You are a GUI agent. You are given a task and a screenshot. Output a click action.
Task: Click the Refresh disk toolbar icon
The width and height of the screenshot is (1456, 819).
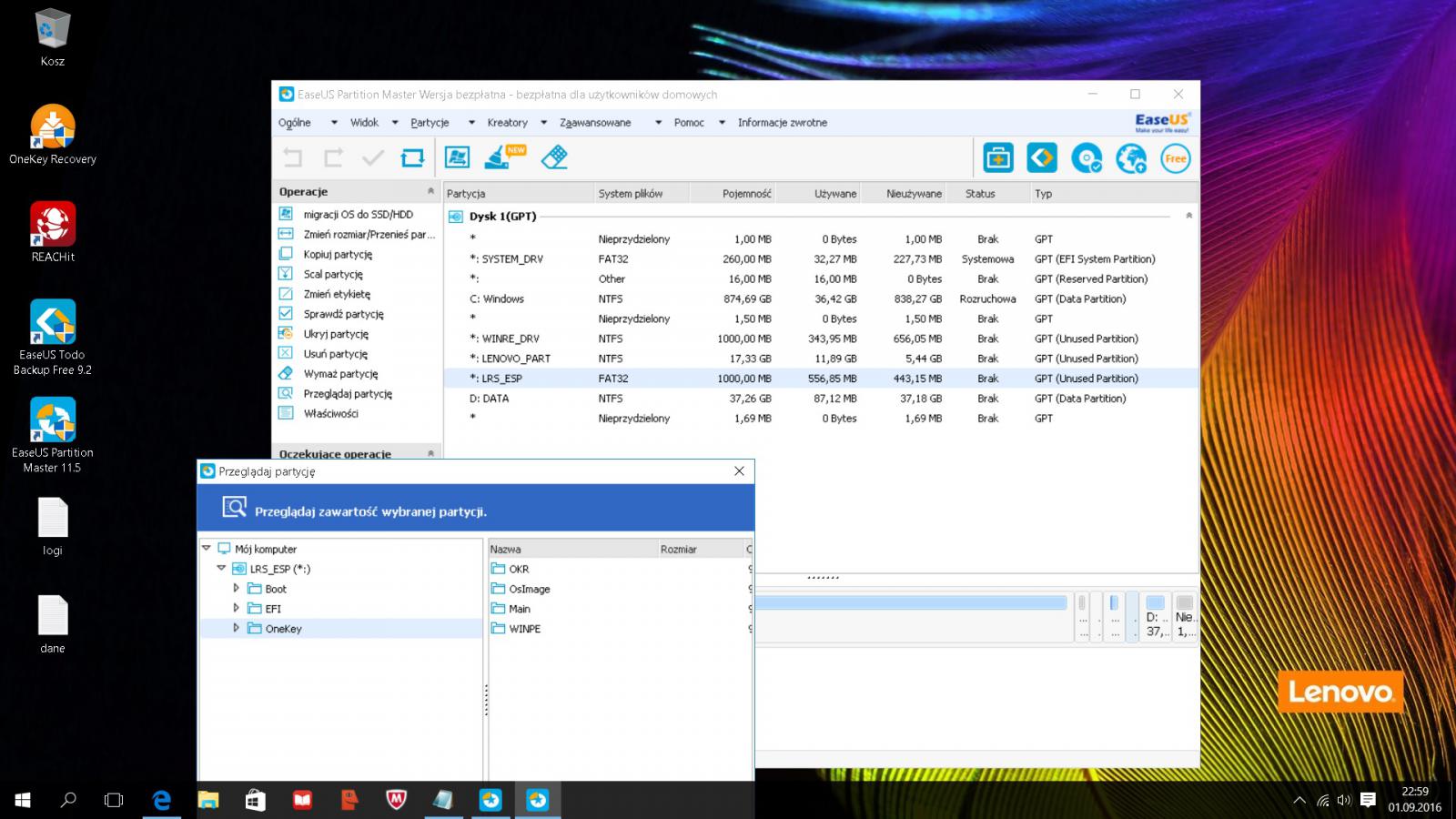point(412,157)
